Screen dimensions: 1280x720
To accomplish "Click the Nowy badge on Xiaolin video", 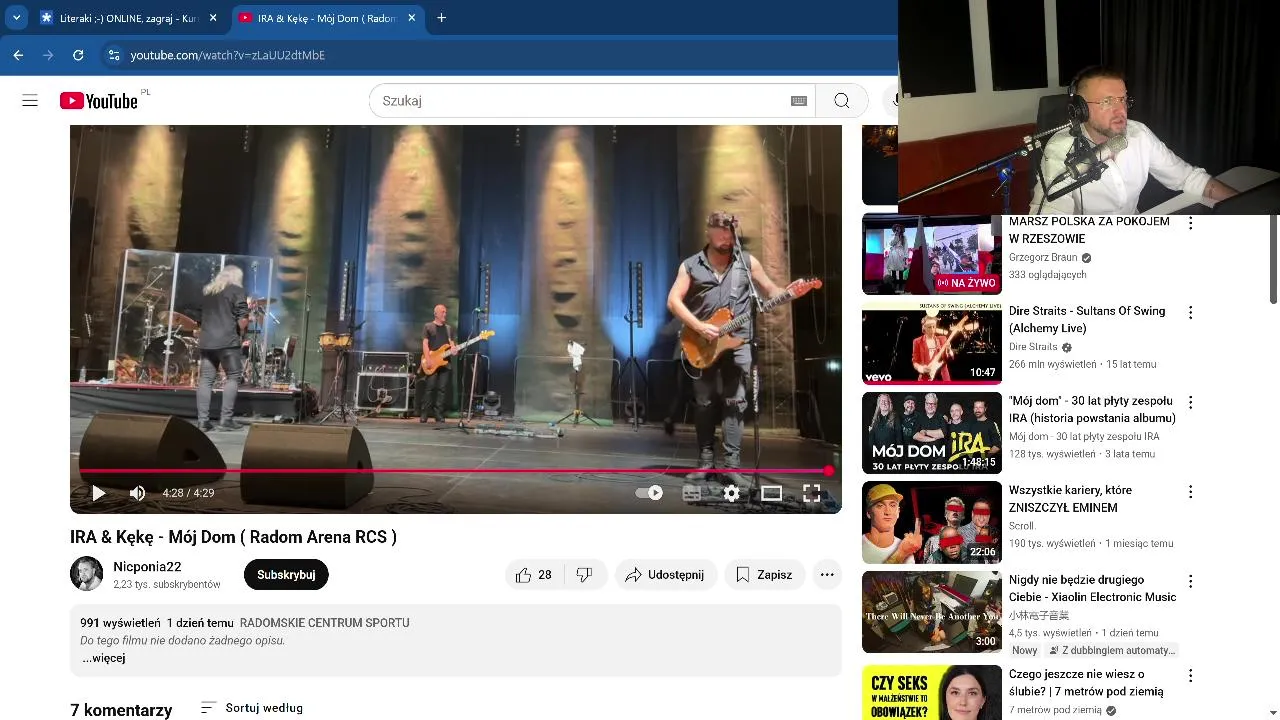I will [1025, 650].
